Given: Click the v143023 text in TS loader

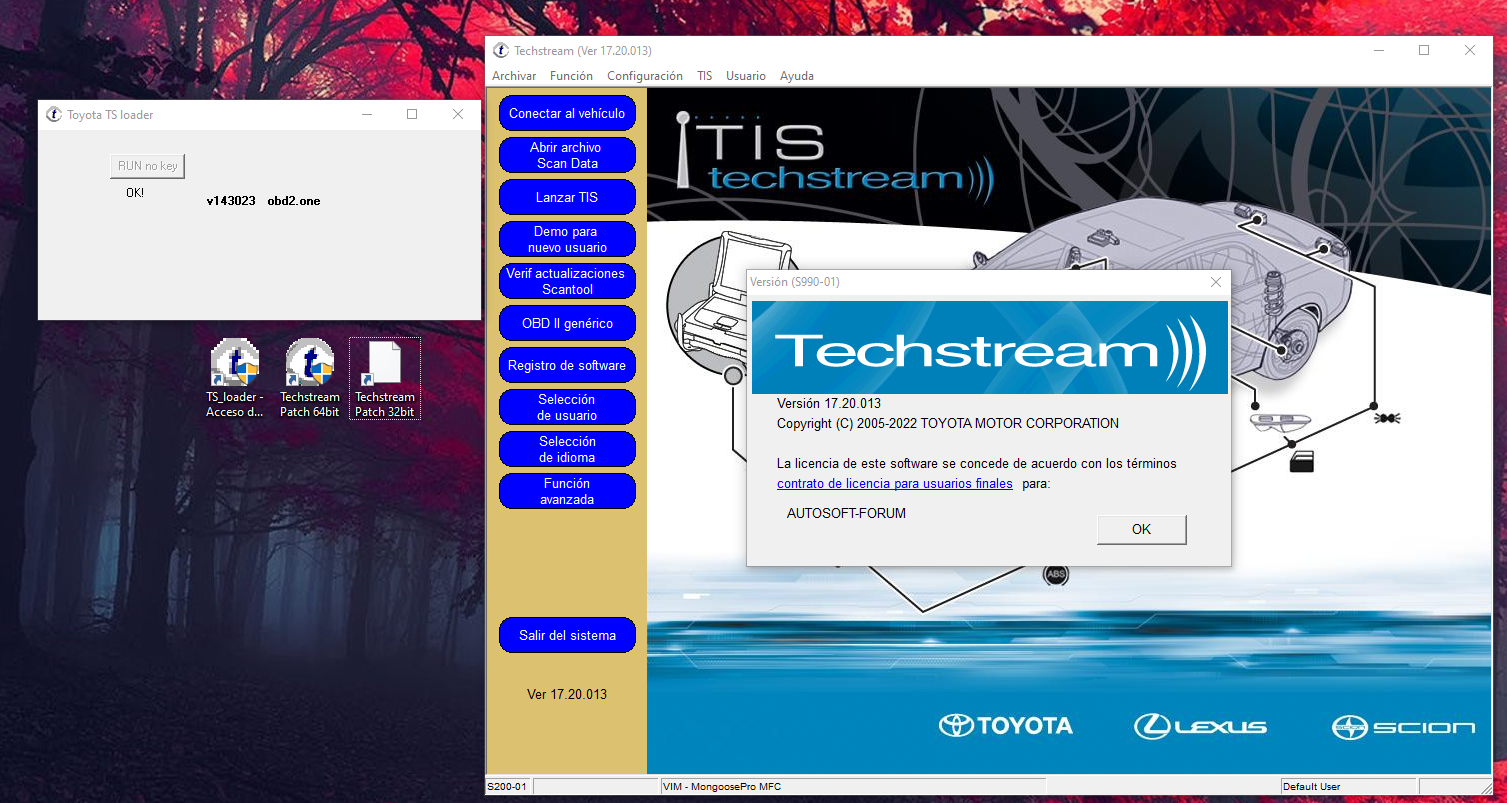Looking at the screenshot, I should point(231,201).
